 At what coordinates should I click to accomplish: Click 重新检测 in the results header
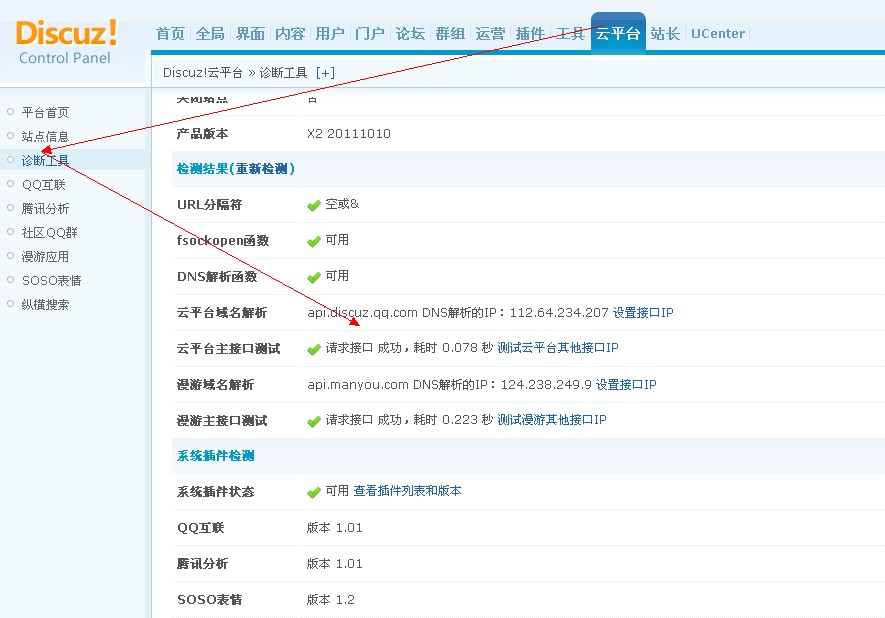click(262, 169)
